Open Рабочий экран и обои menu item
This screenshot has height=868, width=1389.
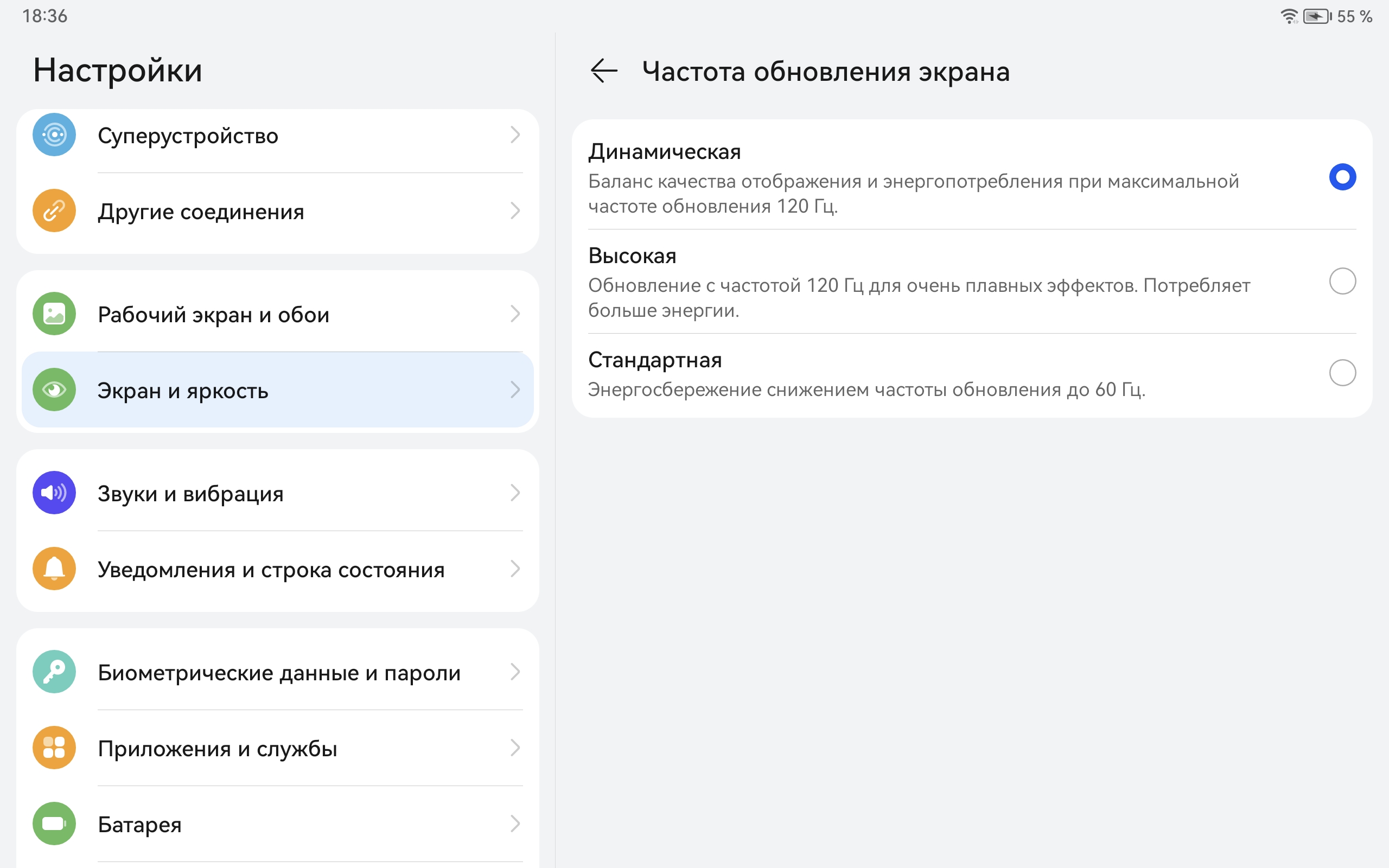[x=214, y=315]
